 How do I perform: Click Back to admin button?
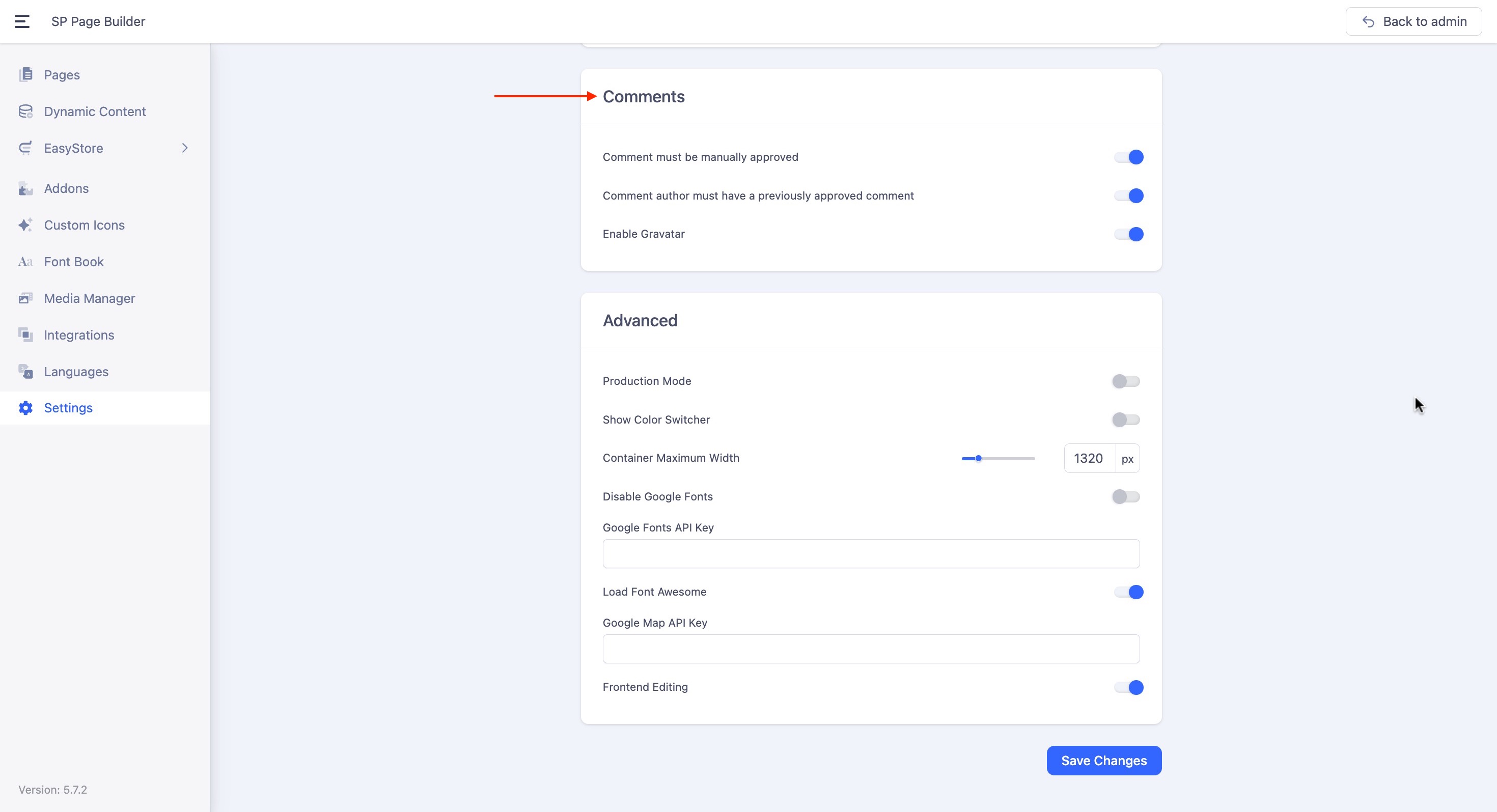coord(1413,21)
